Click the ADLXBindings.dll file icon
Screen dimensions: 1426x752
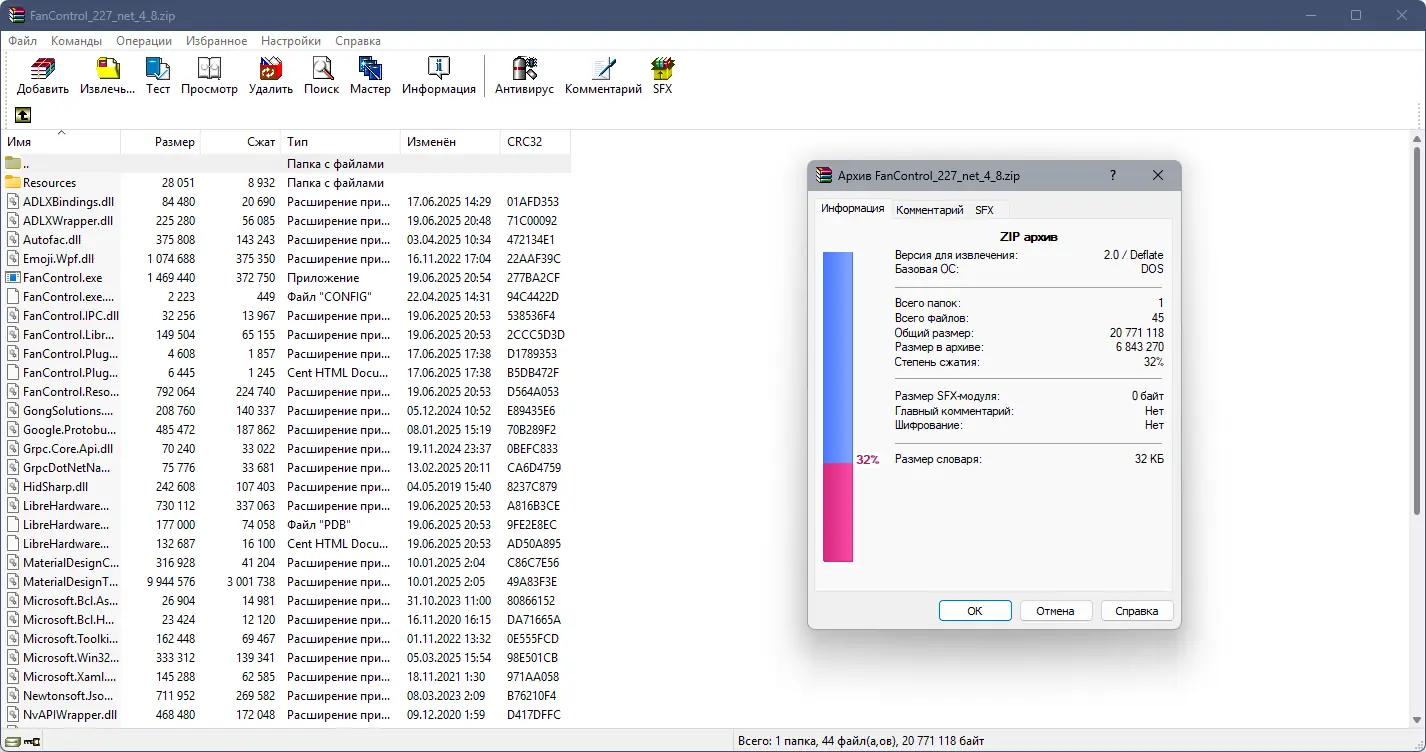13,201
